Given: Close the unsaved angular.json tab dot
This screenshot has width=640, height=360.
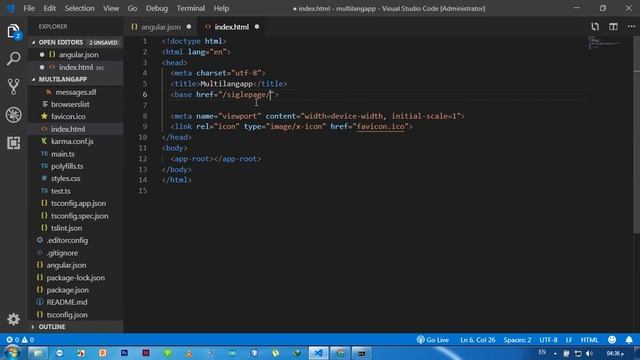Looking at the screenshot, I should click(189, 27).
